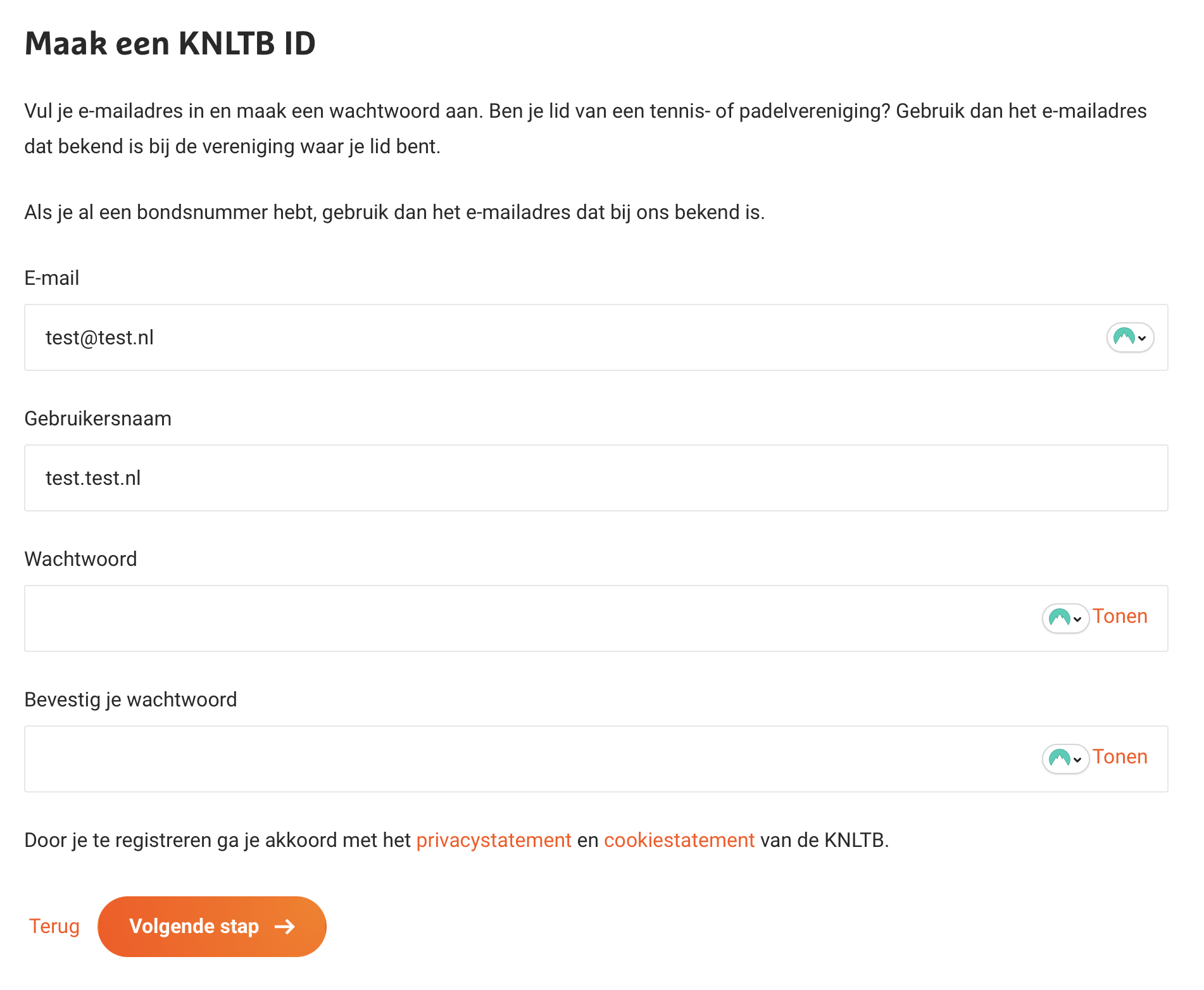Open the cookiestatement link
This screenshot has height=990, width=1204.
679,840
